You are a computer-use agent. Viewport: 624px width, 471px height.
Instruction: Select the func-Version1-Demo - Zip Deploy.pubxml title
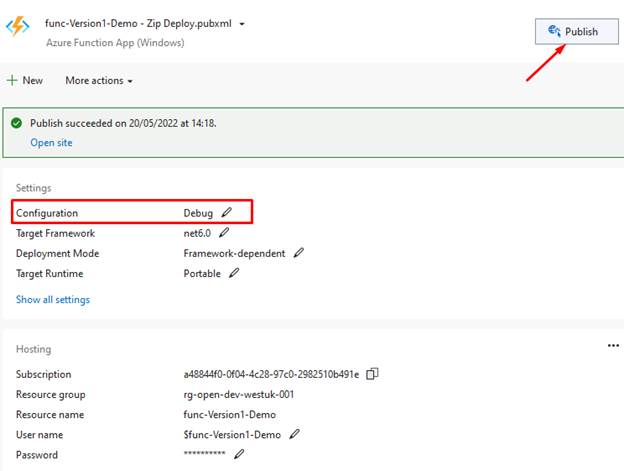coord(138,23)
